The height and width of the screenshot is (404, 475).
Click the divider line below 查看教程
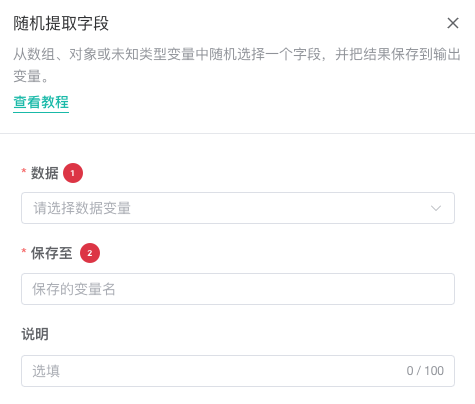(237, 133)
